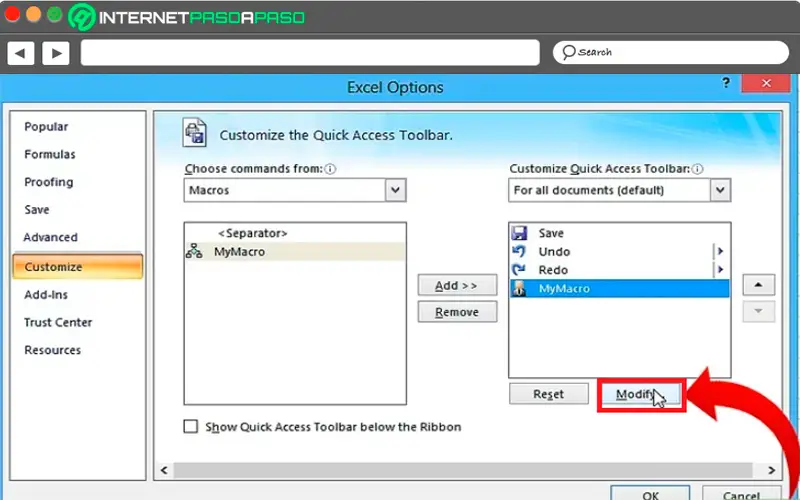Viewport: 800px width, 500px height.
Task: Open the Choose commands from Macros dropdown
Action: click(x=395, y=190)
